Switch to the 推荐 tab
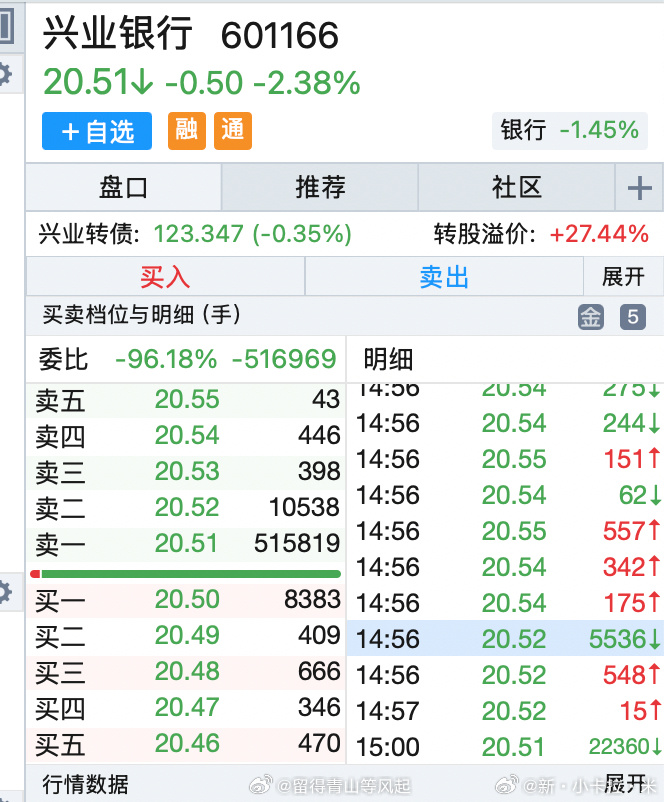The height and width of the screenshot is (802, 664). click(x=320, y=187)
